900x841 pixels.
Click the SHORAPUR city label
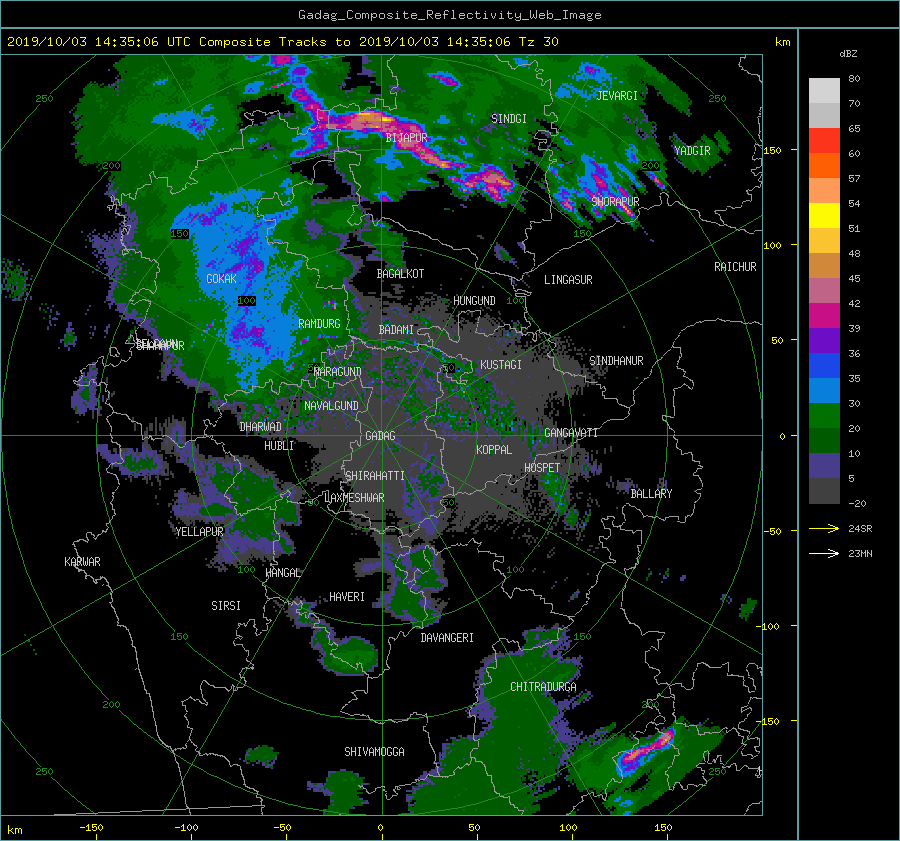click(615, 202)
